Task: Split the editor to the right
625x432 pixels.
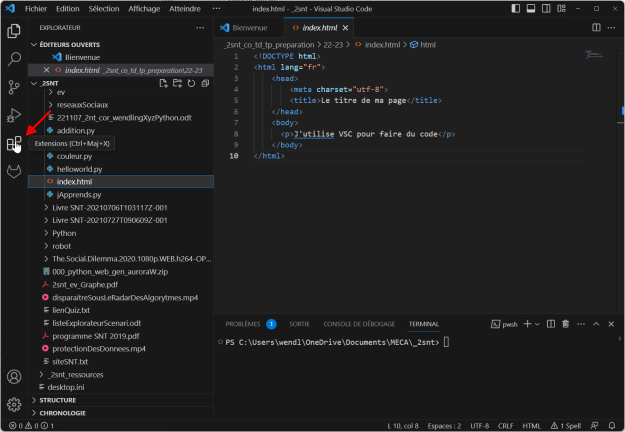Action: point(596,27)
